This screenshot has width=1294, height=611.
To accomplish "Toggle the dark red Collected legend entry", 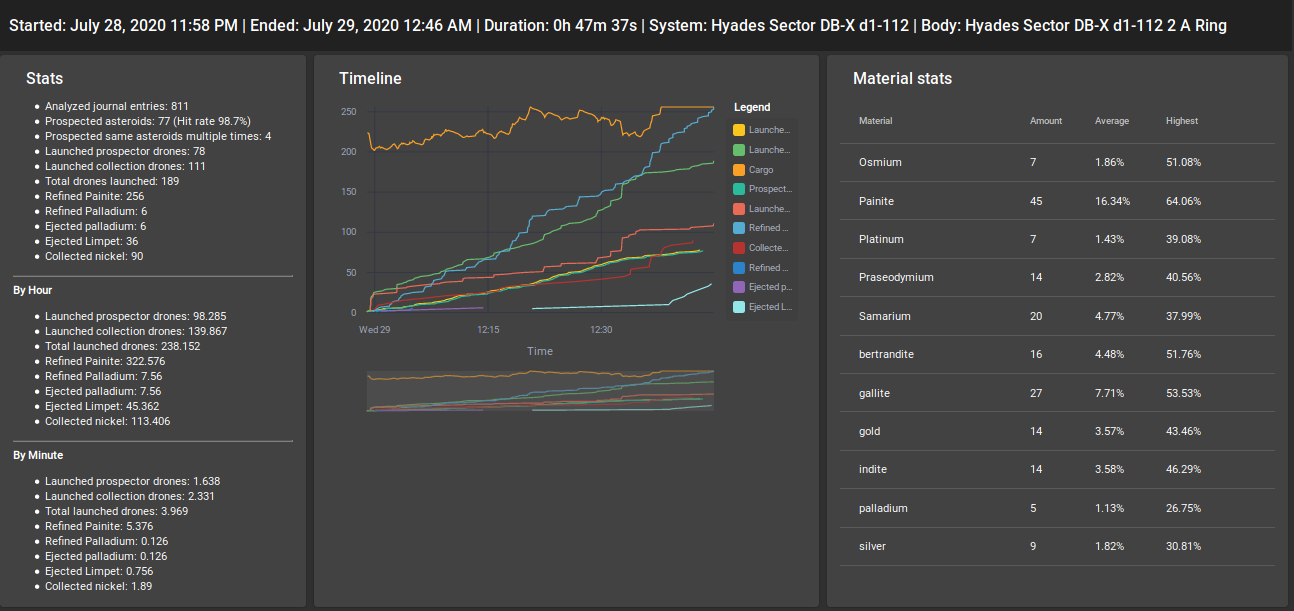I will pyautogui.click(x=762, y=248).
